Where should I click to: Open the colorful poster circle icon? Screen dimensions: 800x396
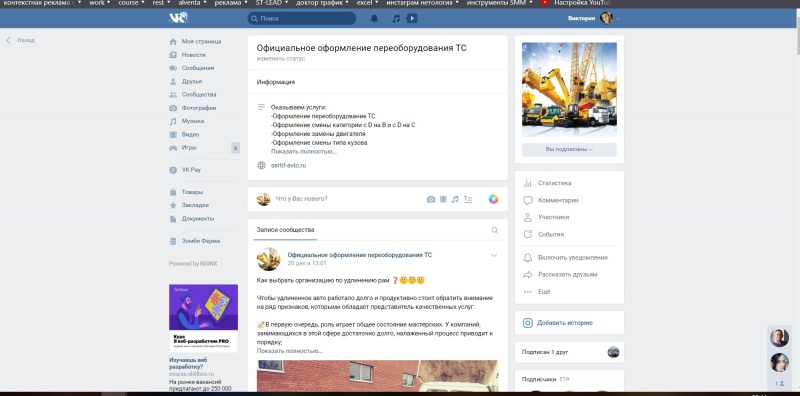click(493, 200)
